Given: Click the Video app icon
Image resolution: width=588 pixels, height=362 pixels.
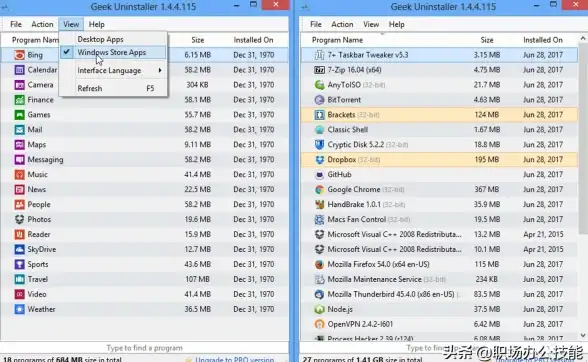Looking at the screenshot, I should 20,294.
